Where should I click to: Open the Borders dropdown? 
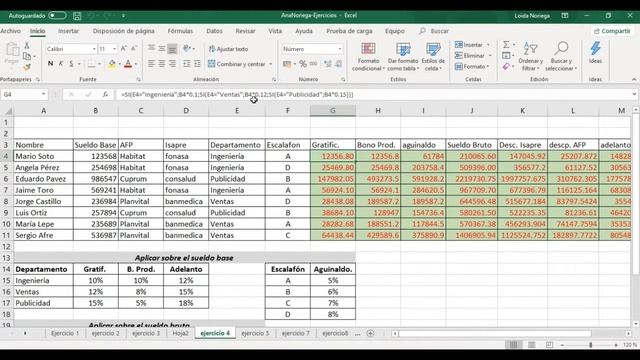99,64
